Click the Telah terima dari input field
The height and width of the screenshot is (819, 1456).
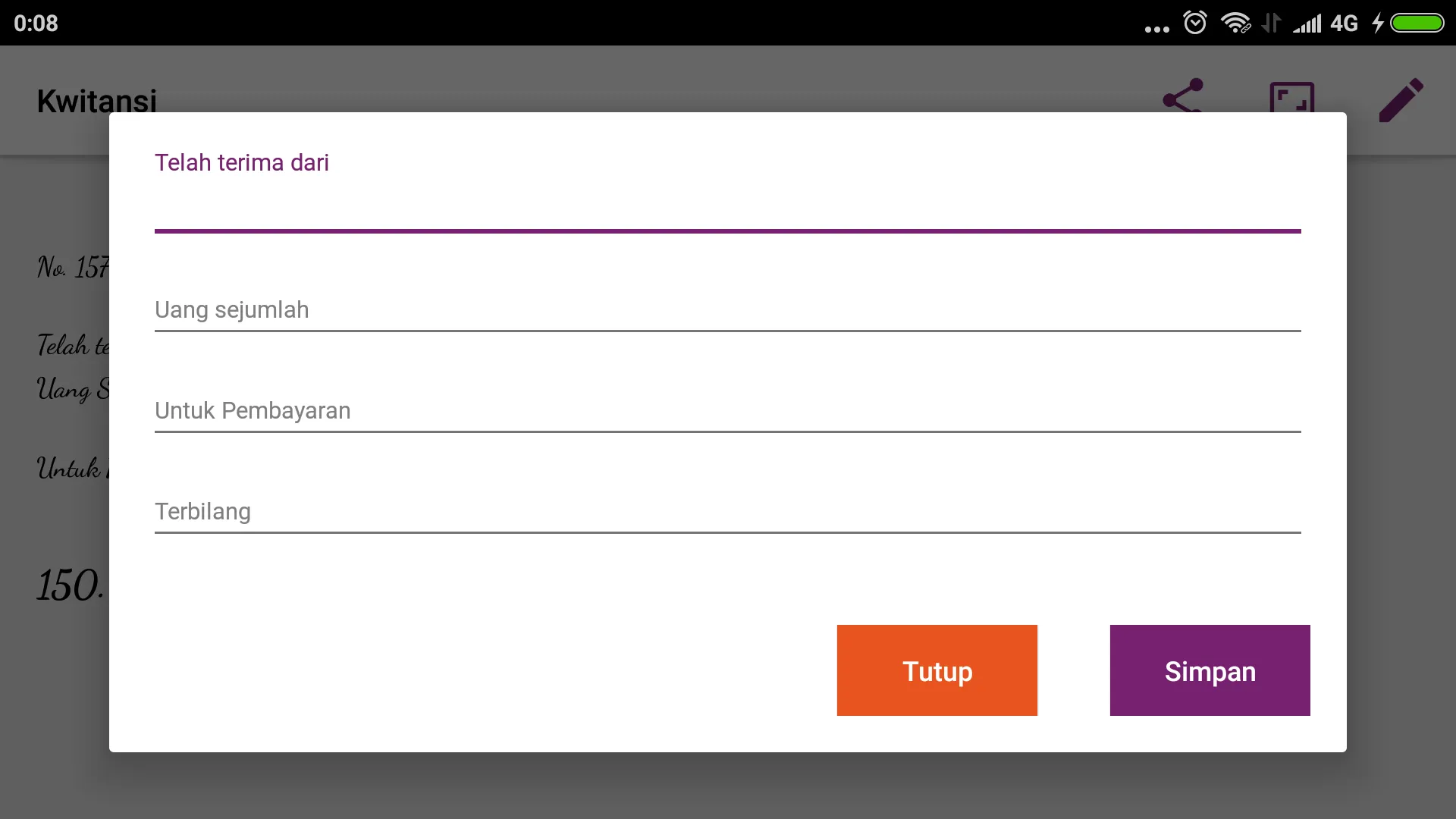tap(727, 210)
